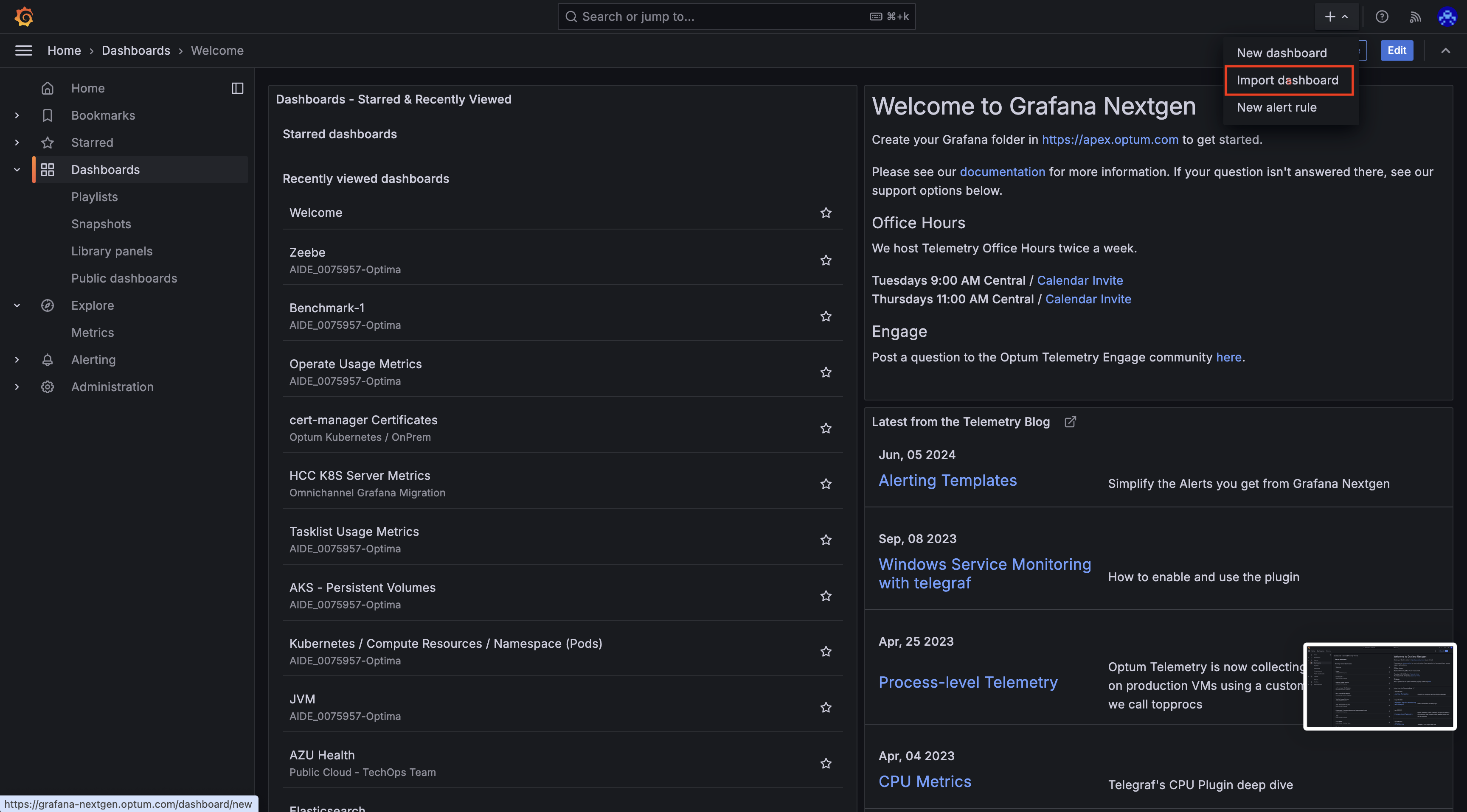The image size is (1467, 812).
Task: Open the user avatar profile menu
Action: 1447,17
